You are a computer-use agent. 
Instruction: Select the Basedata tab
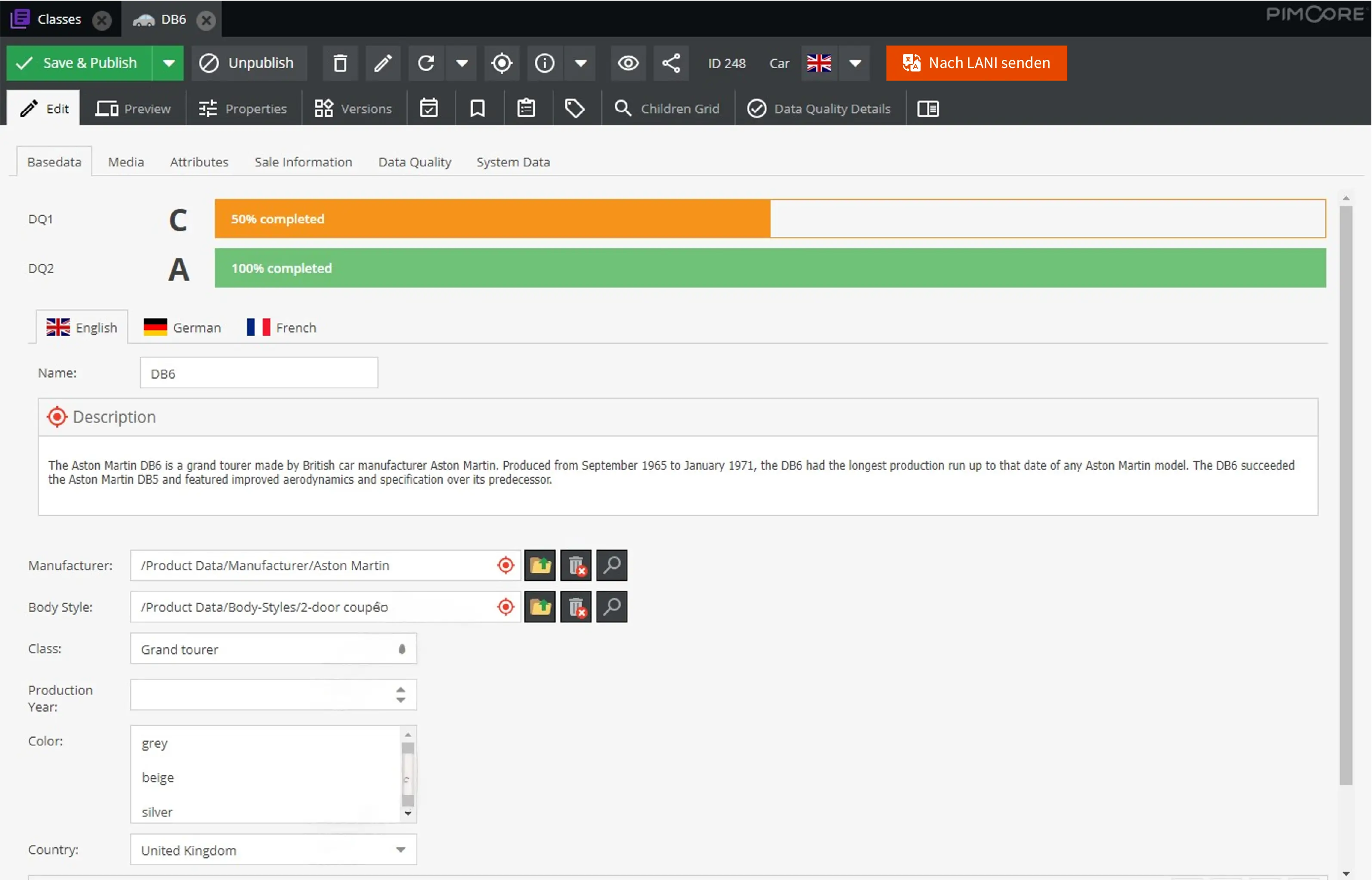tap(54, 162)
